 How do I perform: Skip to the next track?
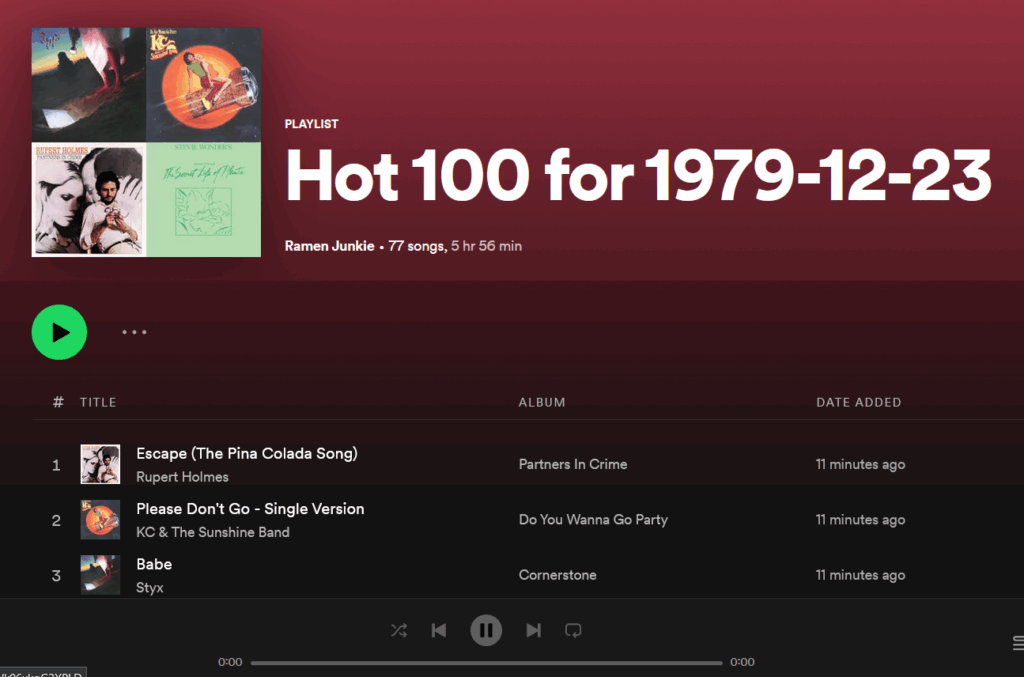(534, 631)
